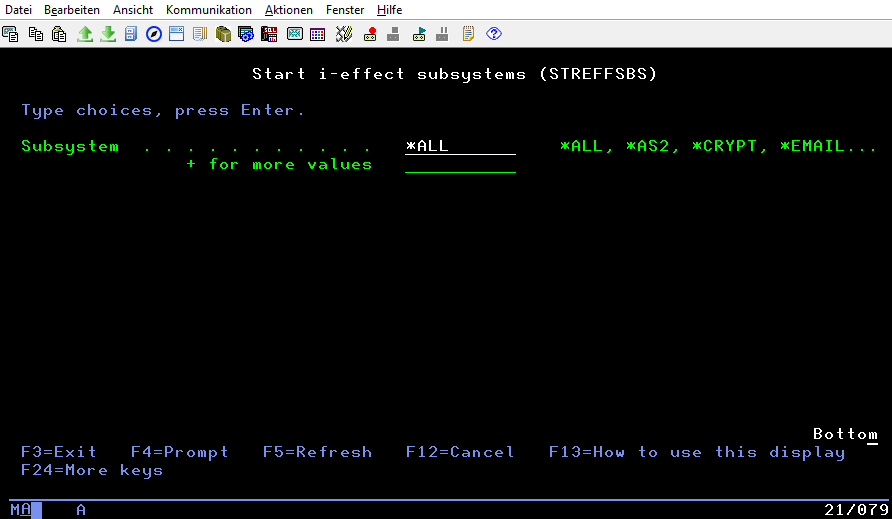Viewport: 892px width, 519px height.
Task: Open the Kommunikation menu
Action: point(209,10)
